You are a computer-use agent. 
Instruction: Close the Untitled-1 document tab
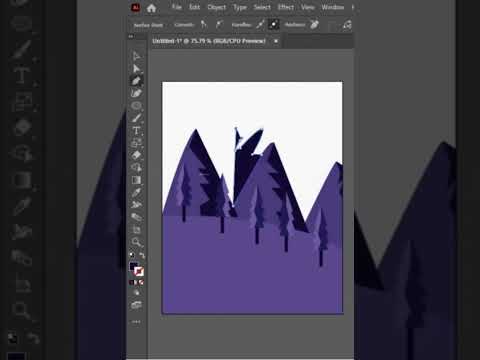tap(276, 41)
